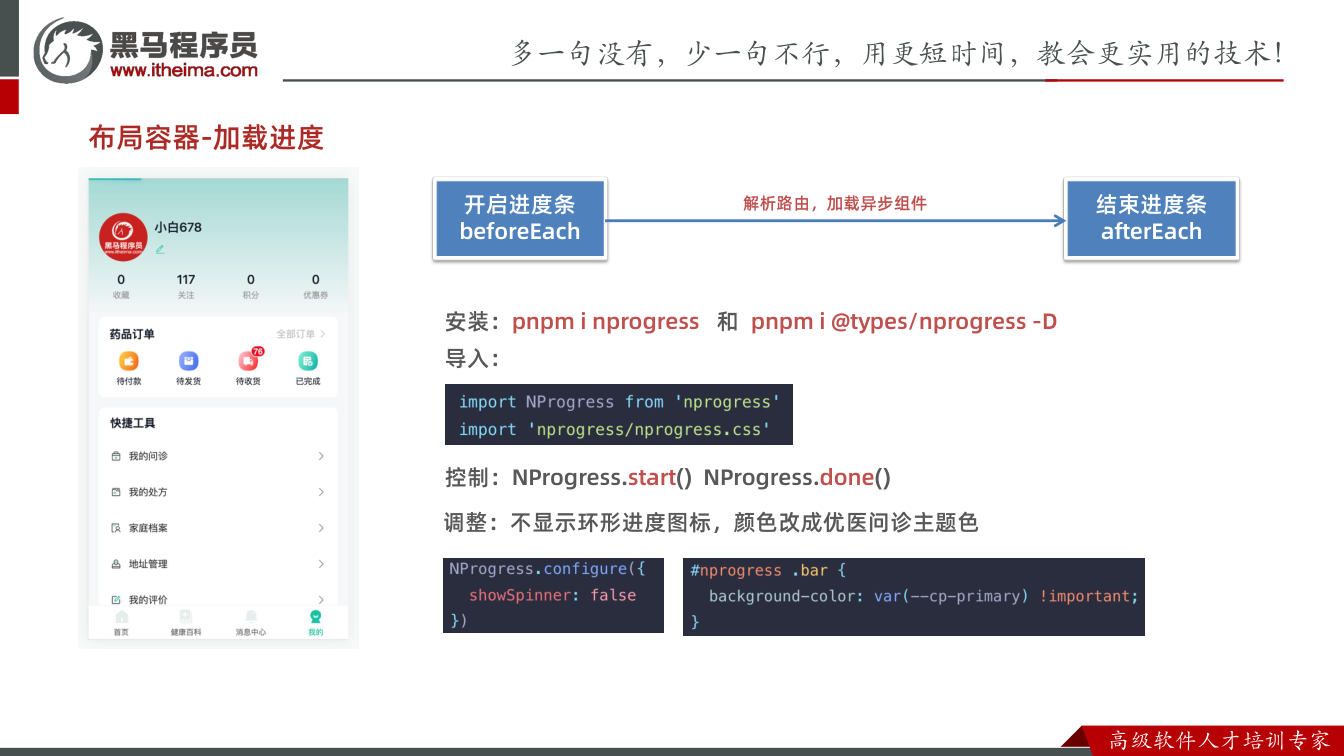Viewport: 1344px width, 756px height.
Task: Click the 地址管理 row icon
Action: [116, 564]
